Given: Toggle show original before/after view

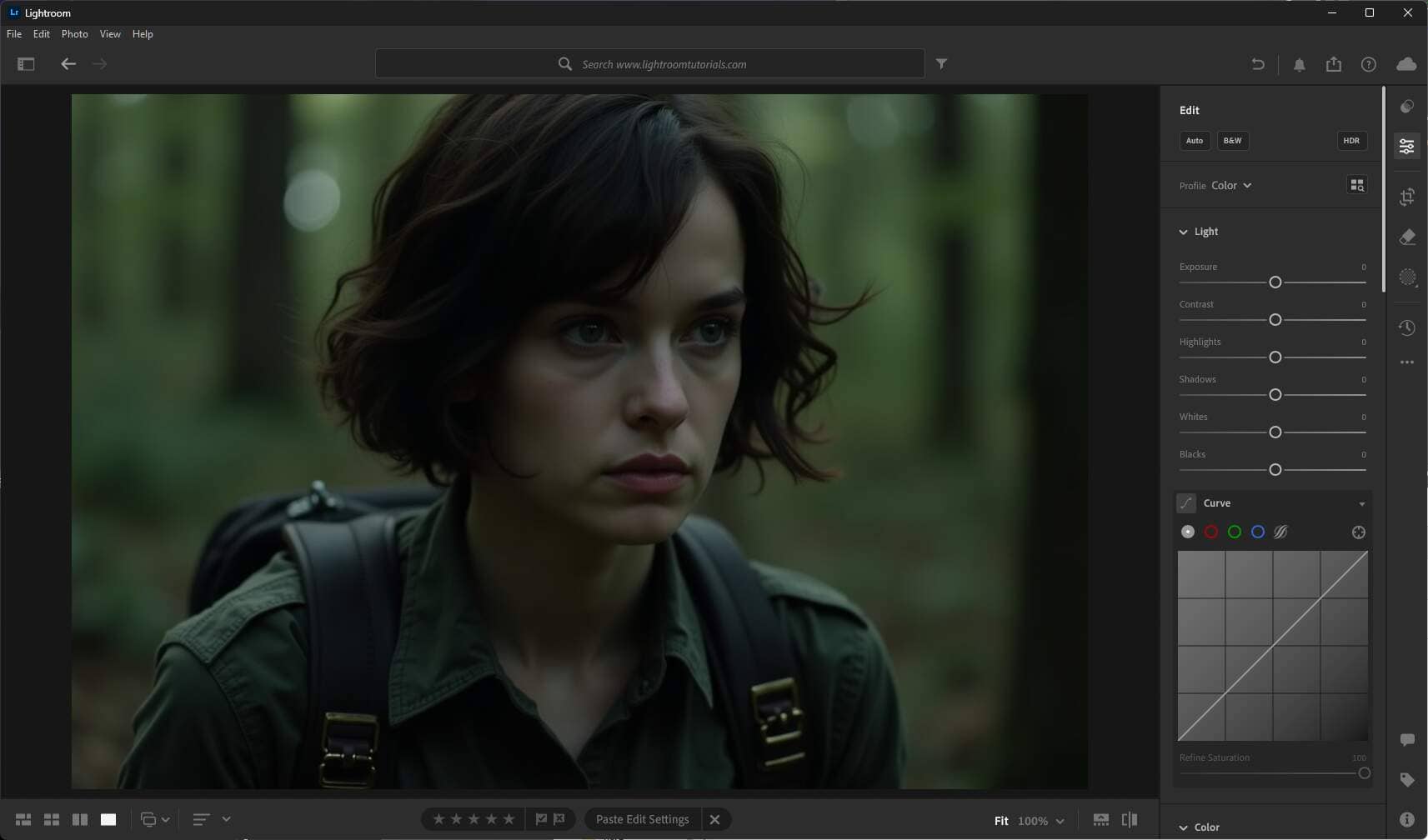Looking at the screenshot, I should pyautogui.click(x=1130, y=820).
